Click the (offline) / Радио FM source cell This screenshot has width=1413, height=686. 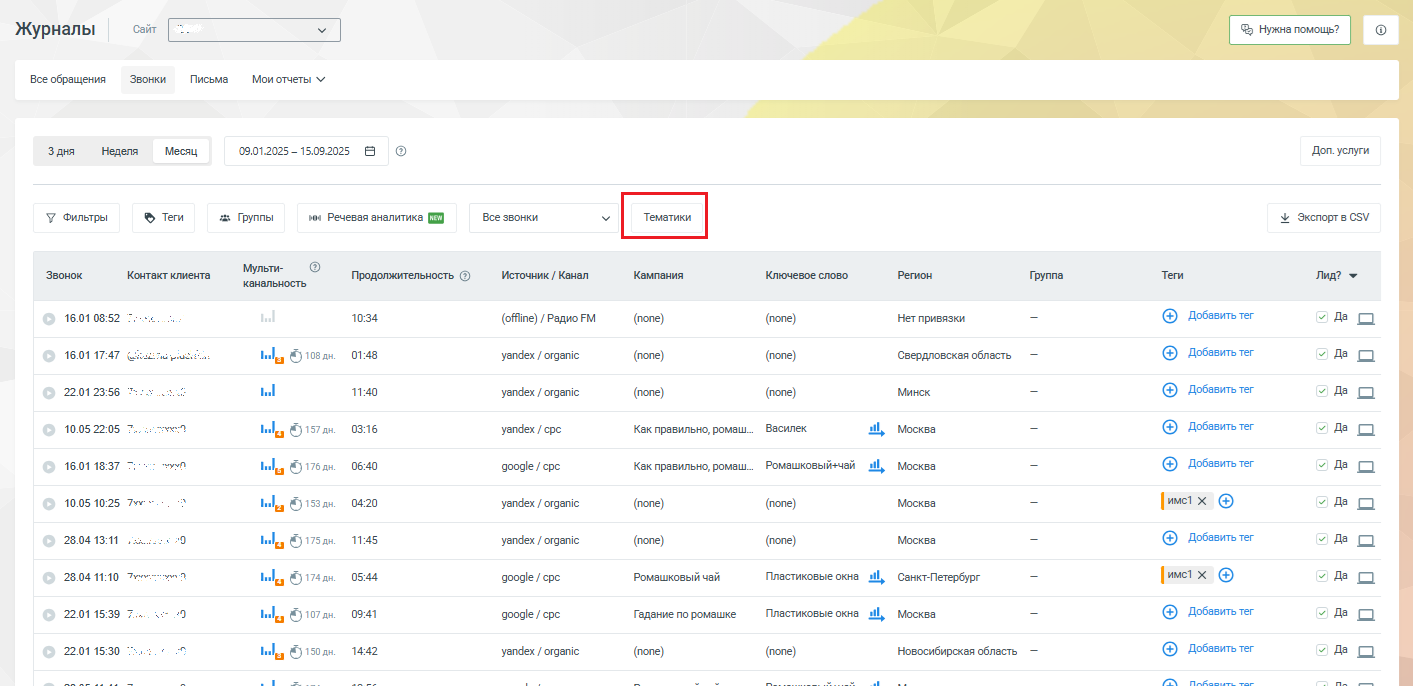[548, 318]
